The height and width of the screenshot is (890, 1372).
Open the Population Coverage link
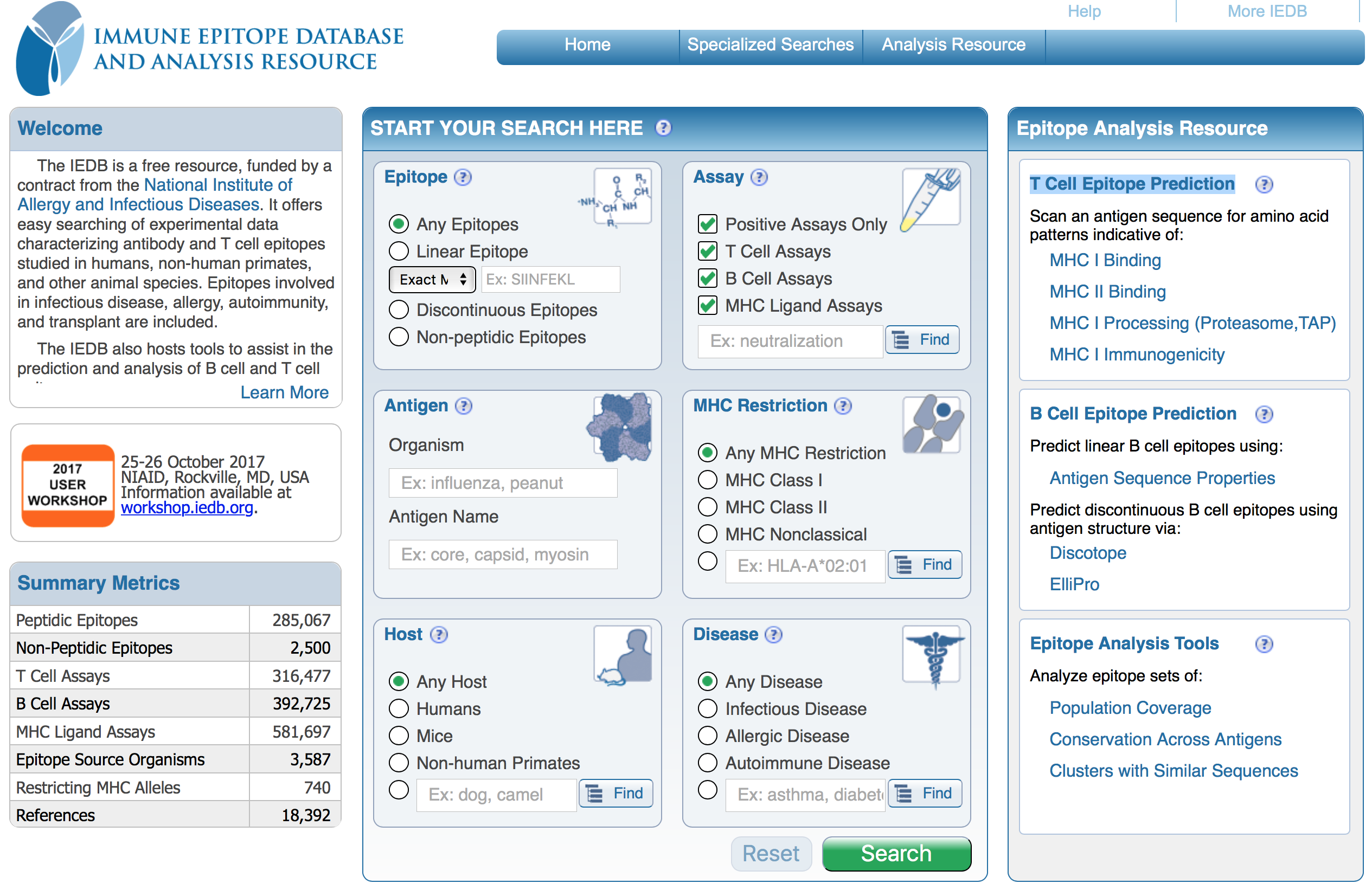tap(1130, 708)
